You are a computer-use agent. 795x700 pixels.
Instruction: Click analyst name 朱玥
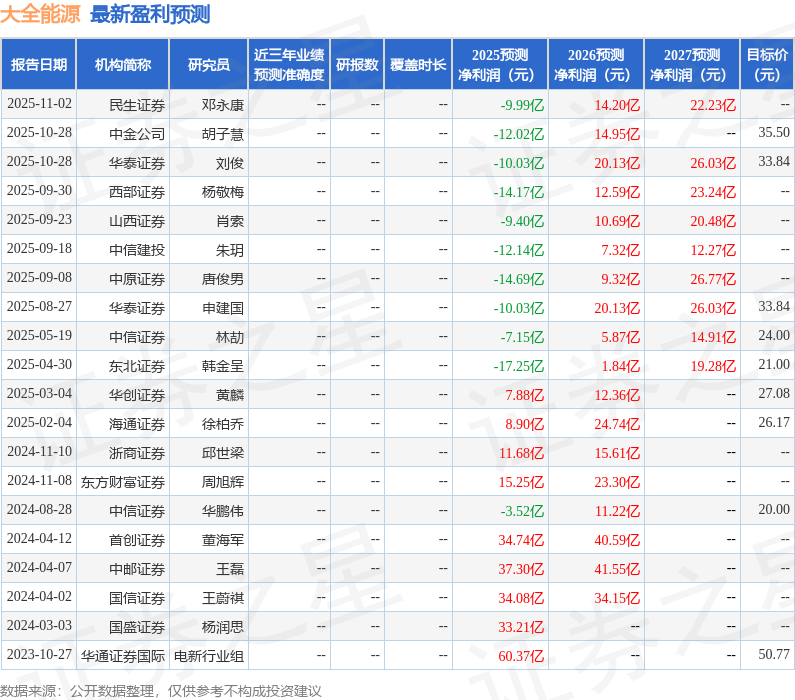[x=230, y=250]
